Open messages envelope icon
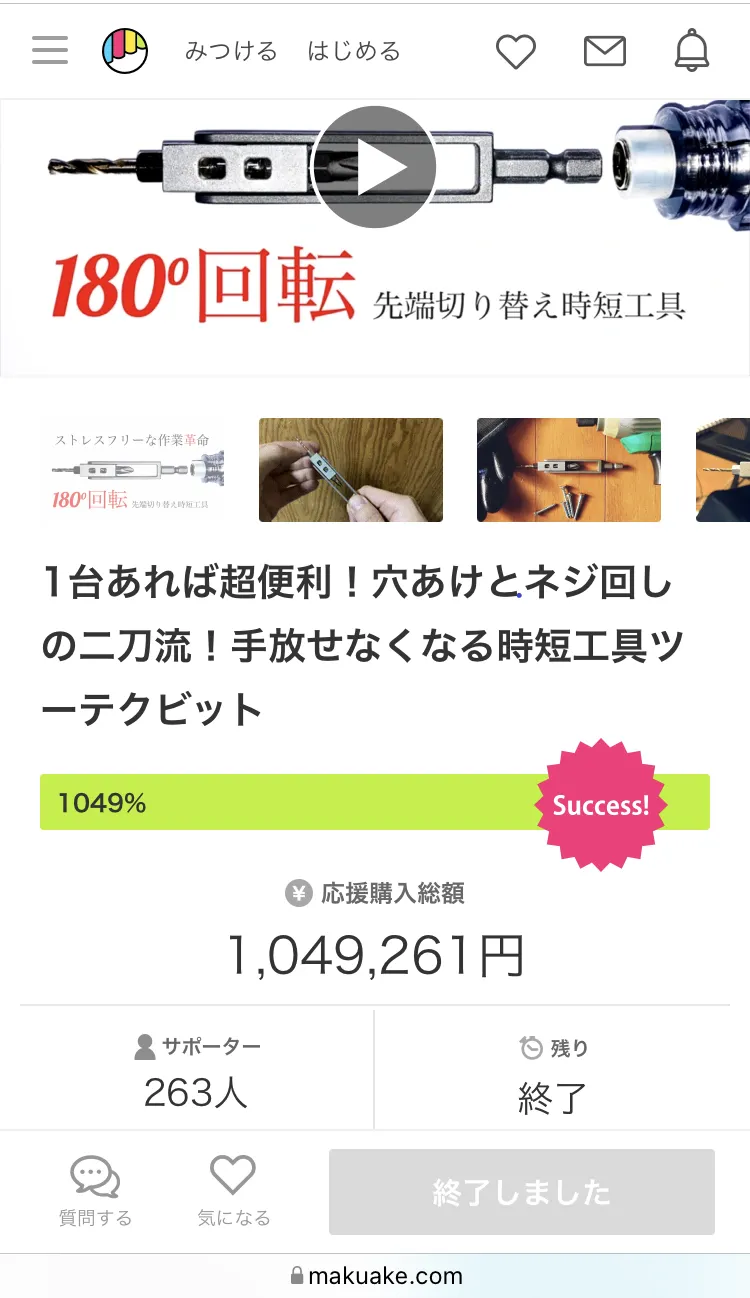The height and width of the screenshot is (1298, 750). click(x=604, y=51)
